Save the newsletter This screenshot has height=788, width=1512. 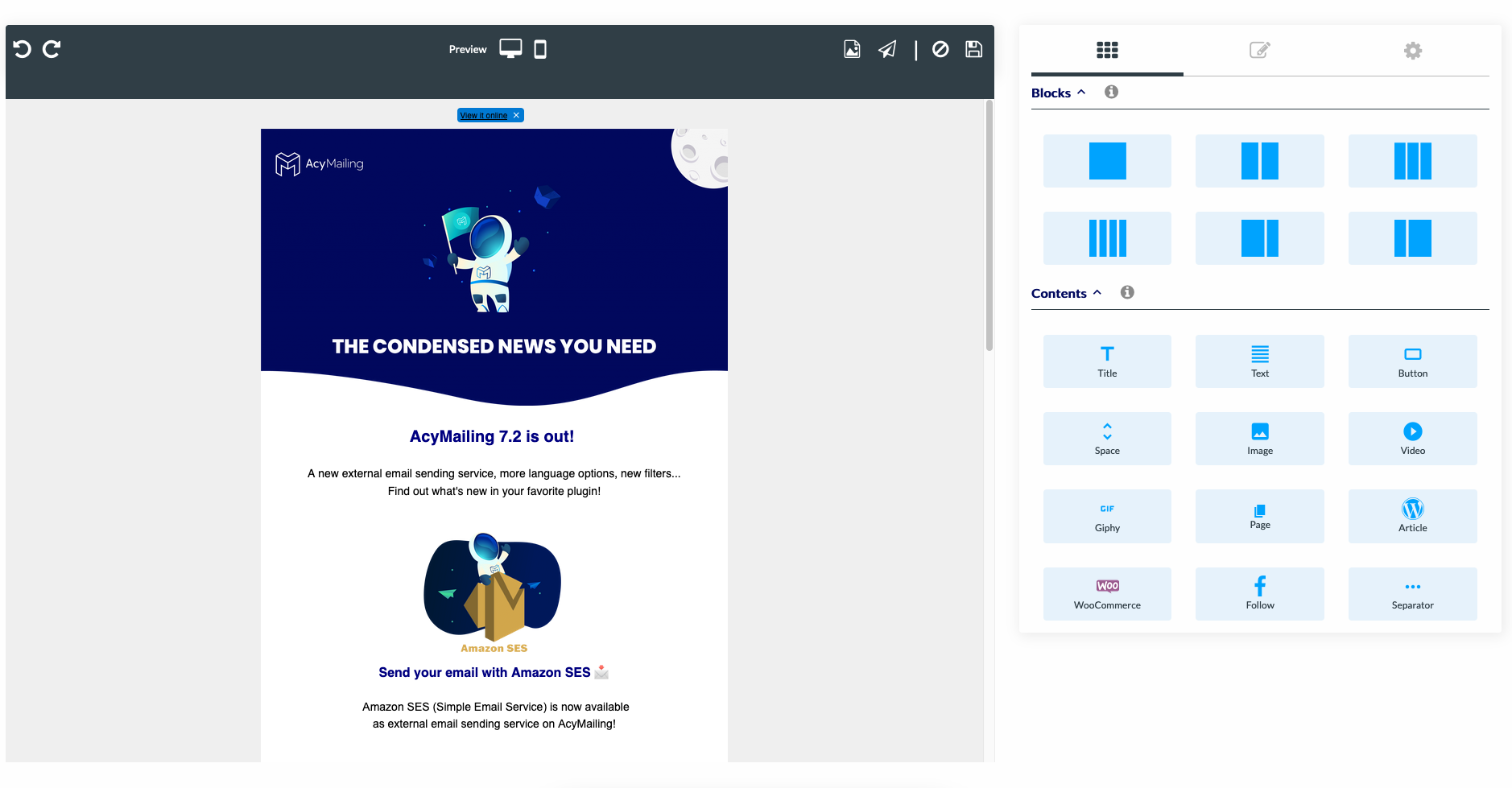point(973,49)
